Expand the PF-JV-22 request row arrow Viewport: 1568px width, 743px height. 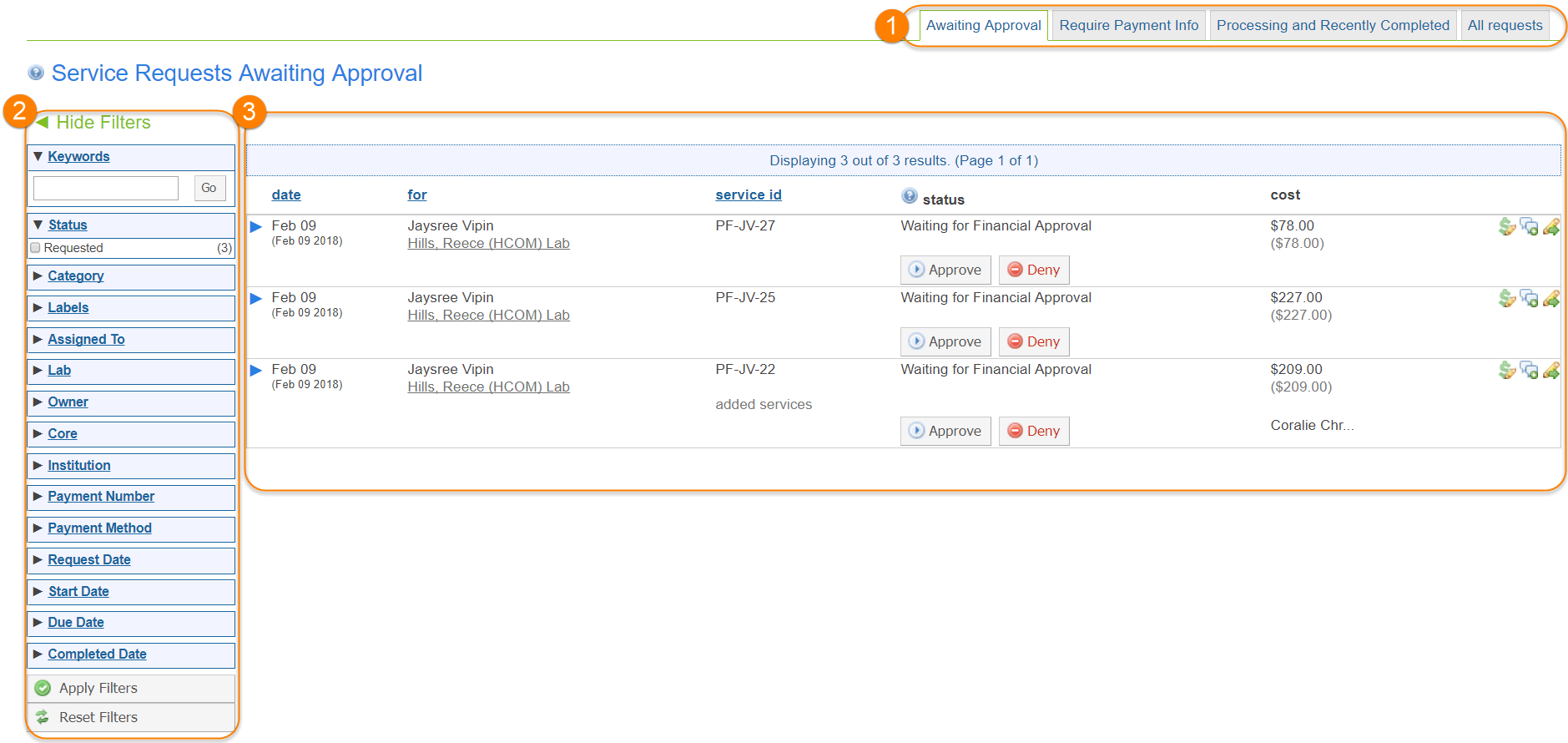tap(256, 371)
